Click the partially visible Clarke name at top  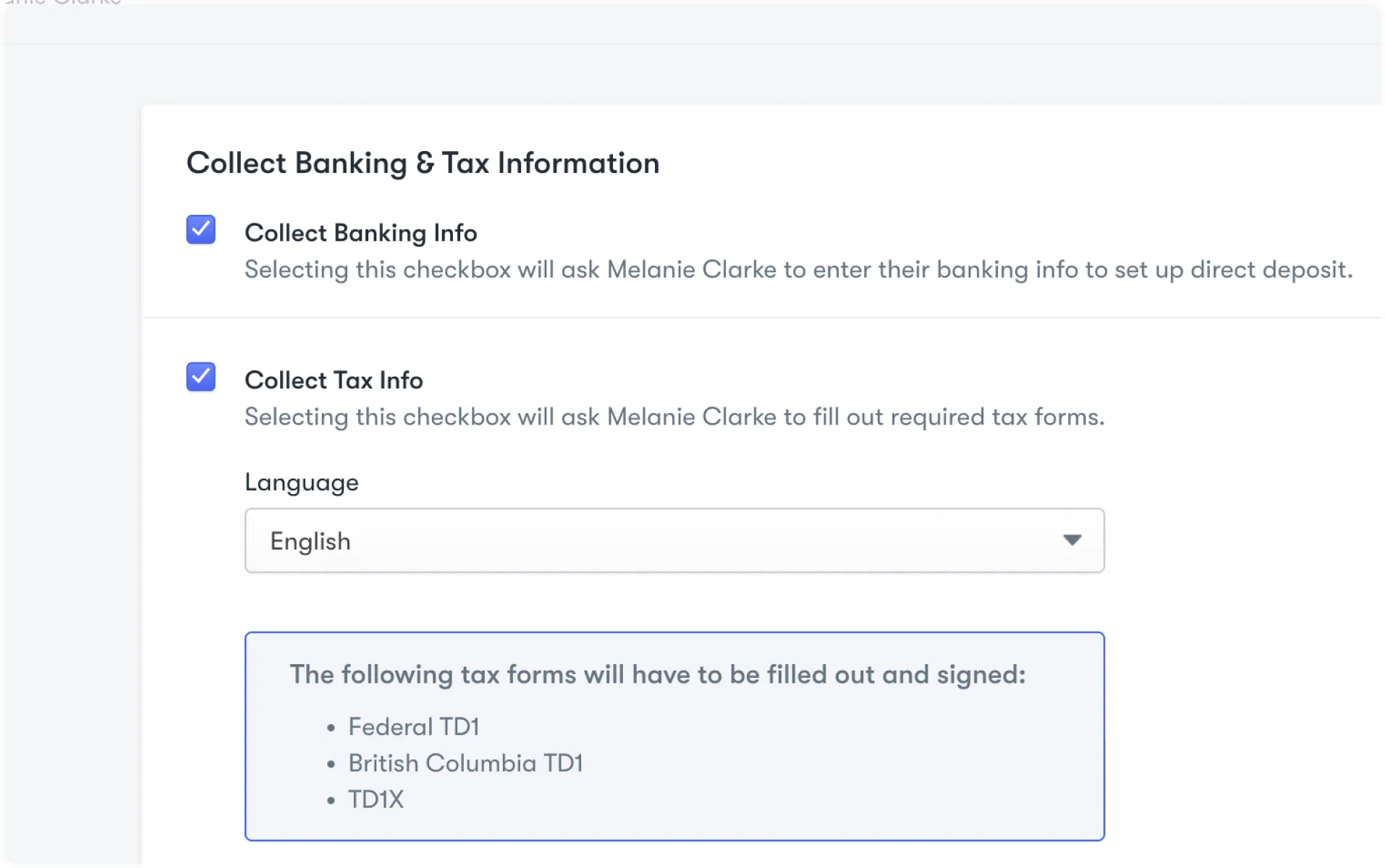tap(65, 3)
